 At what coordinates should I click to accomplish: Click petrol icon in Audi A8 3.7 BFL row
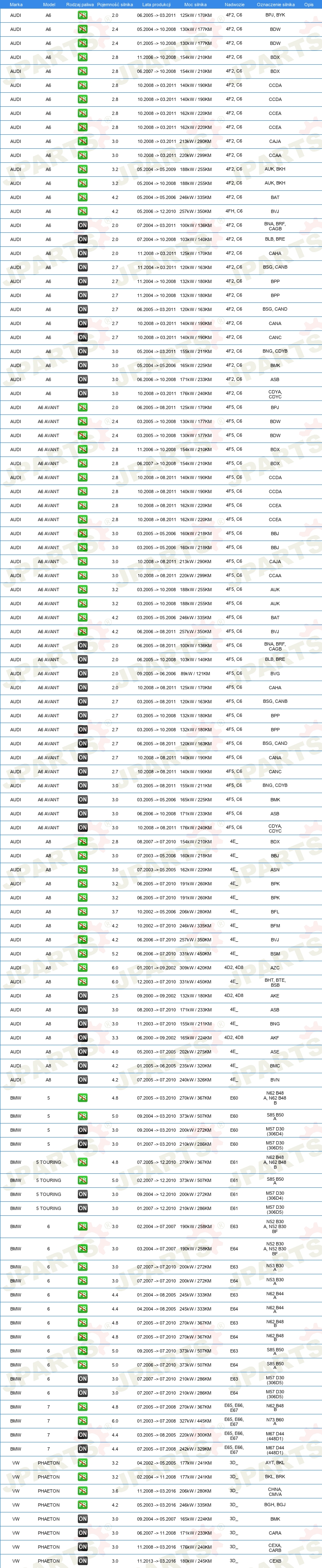click(82, 911)
